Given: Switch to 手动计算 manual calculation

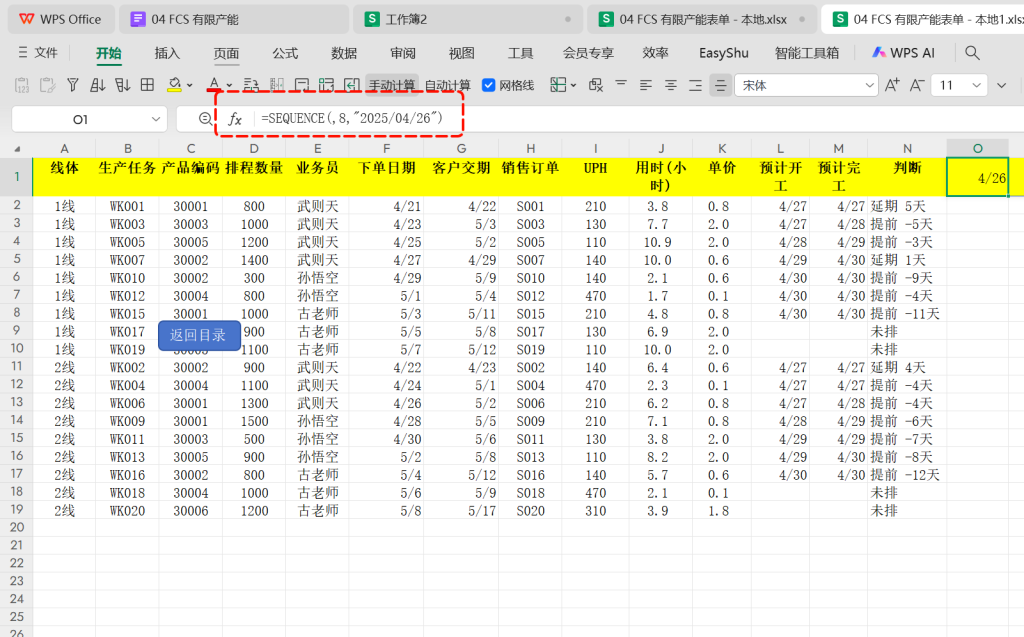Looking at the screenshot, I should pyautogui.click(x=392, y=86).
